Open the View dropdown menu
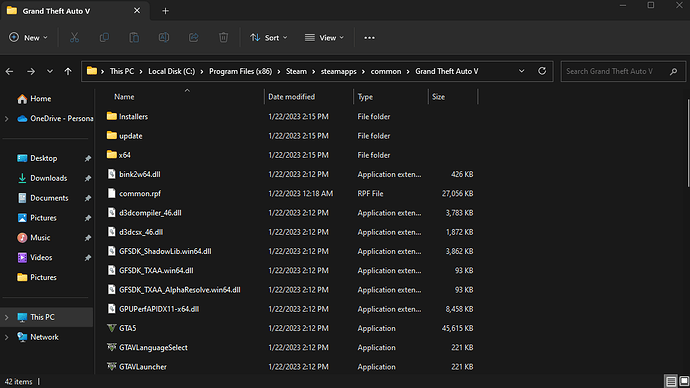The image size is (690, 388). pos(324,38)
